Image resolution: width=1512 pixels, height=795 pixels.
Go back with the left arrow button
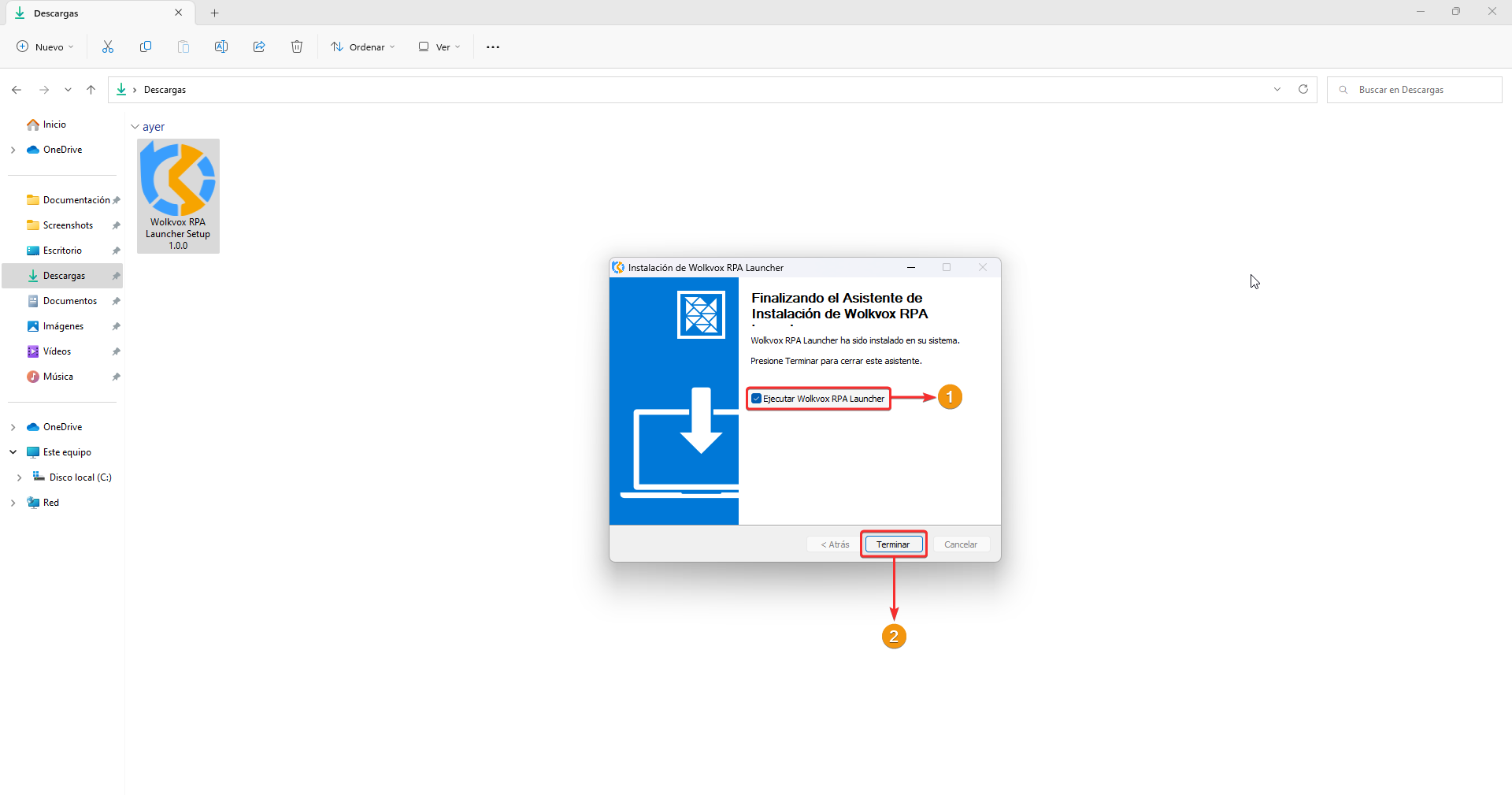(17, 90)
